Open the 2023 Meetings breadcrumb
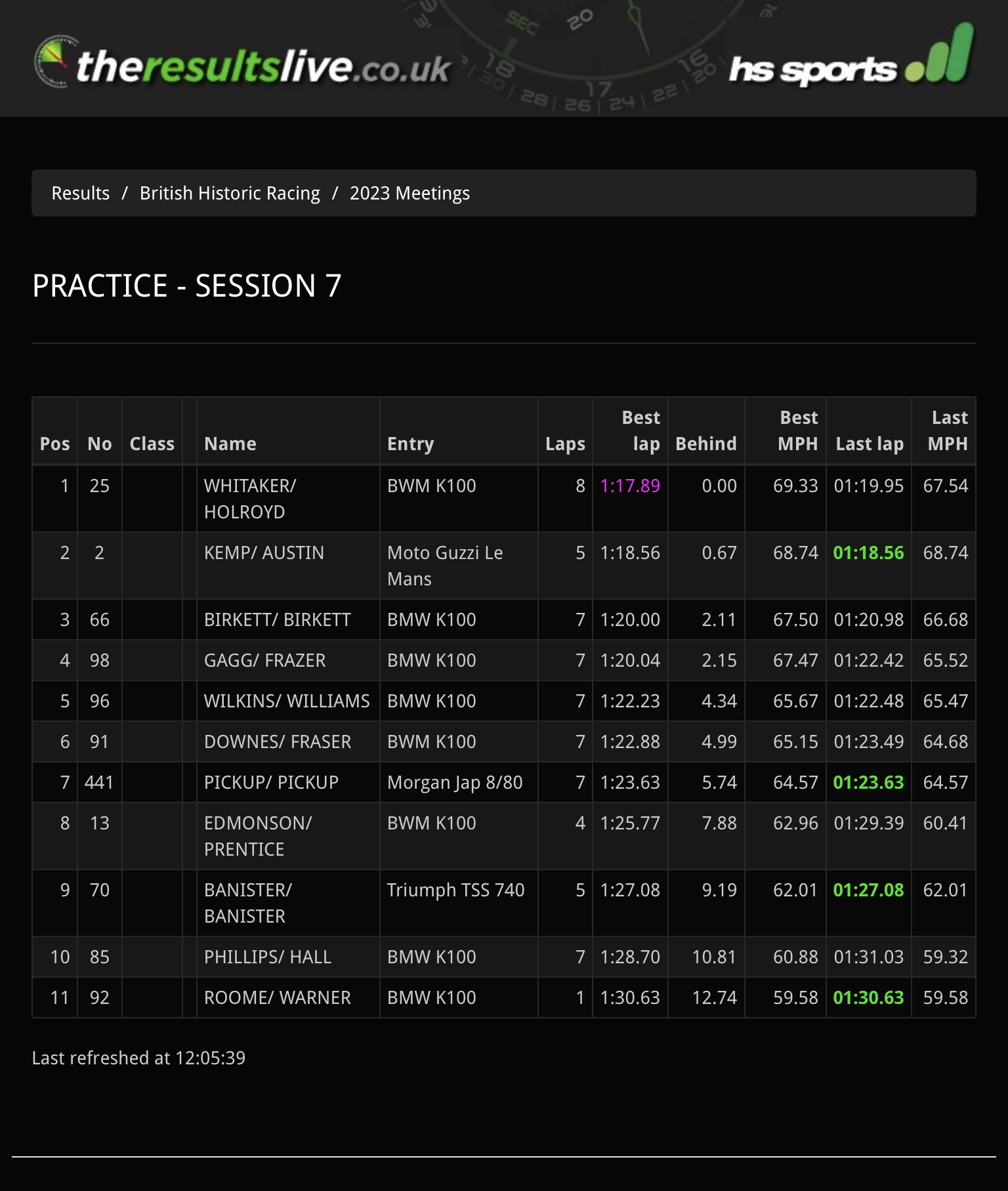The image size is (1008, 1191). click(409, 193)
